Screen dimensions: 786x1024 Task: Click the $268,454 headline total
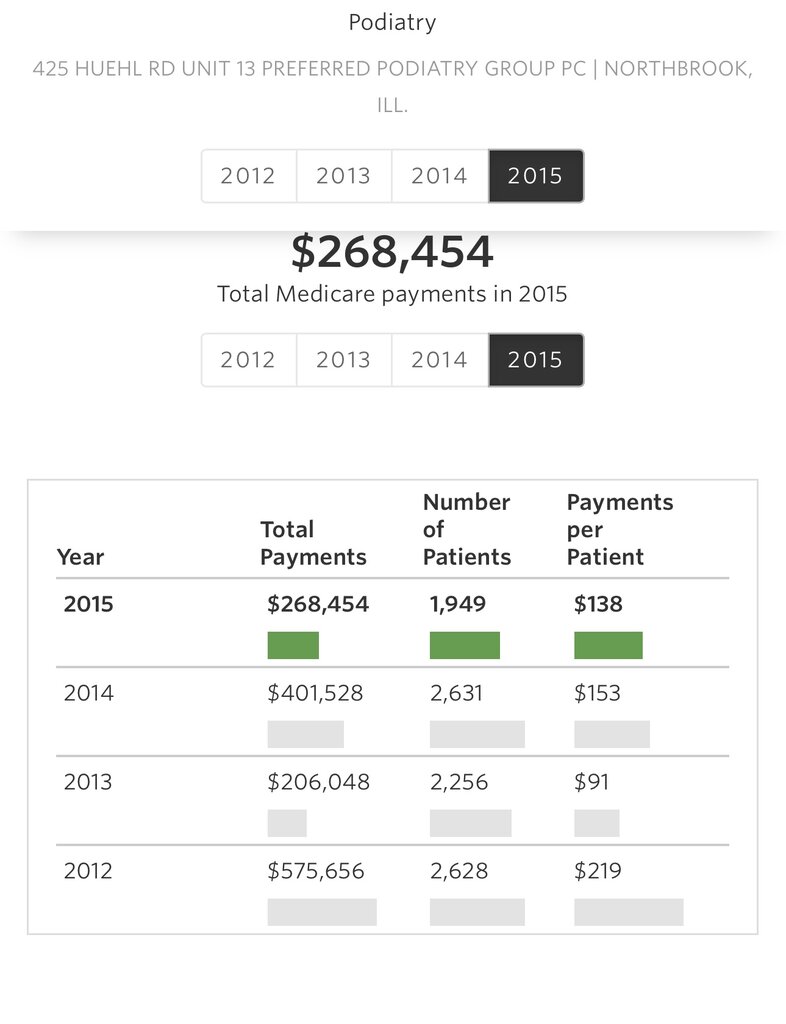point(392,253)
